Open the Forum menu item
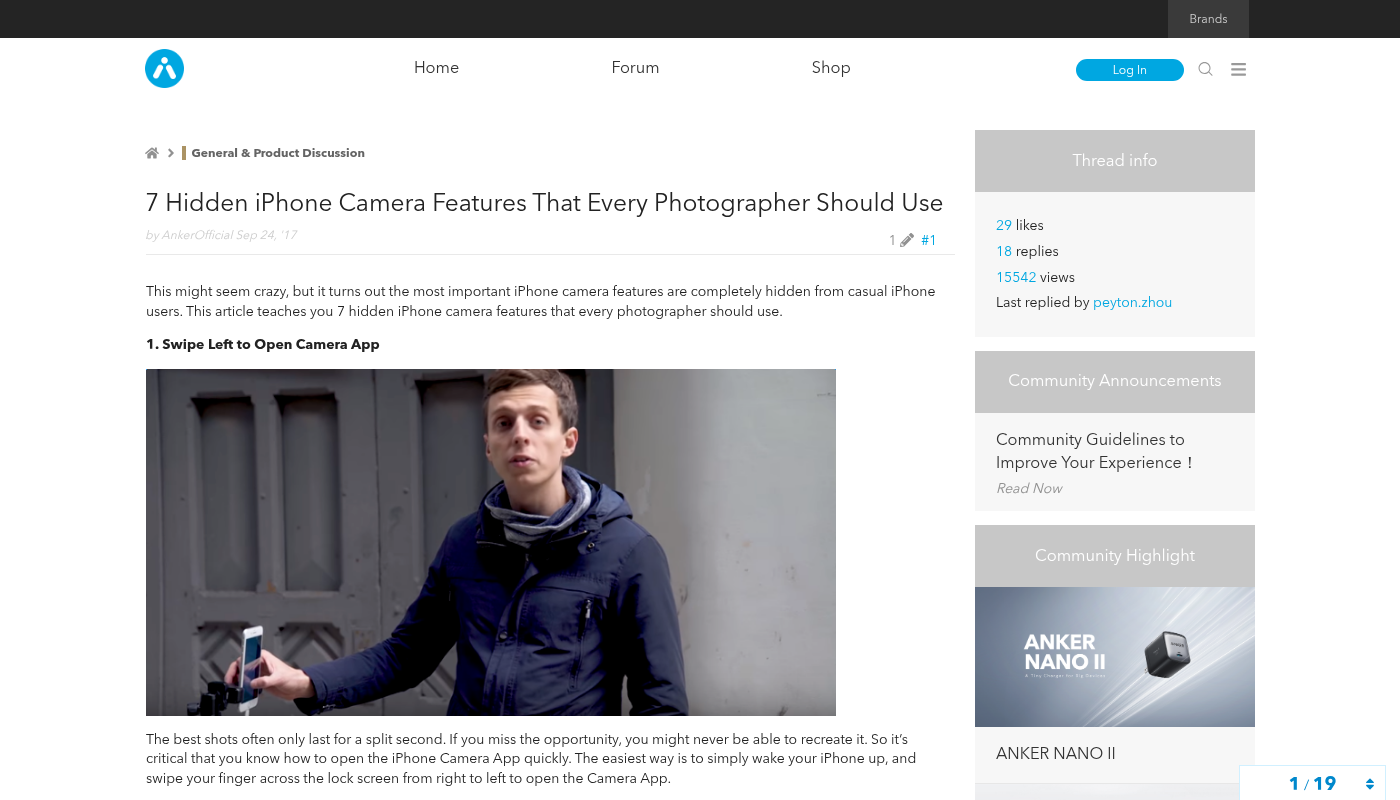The image size is (1400, 800). tap(635, 68)
